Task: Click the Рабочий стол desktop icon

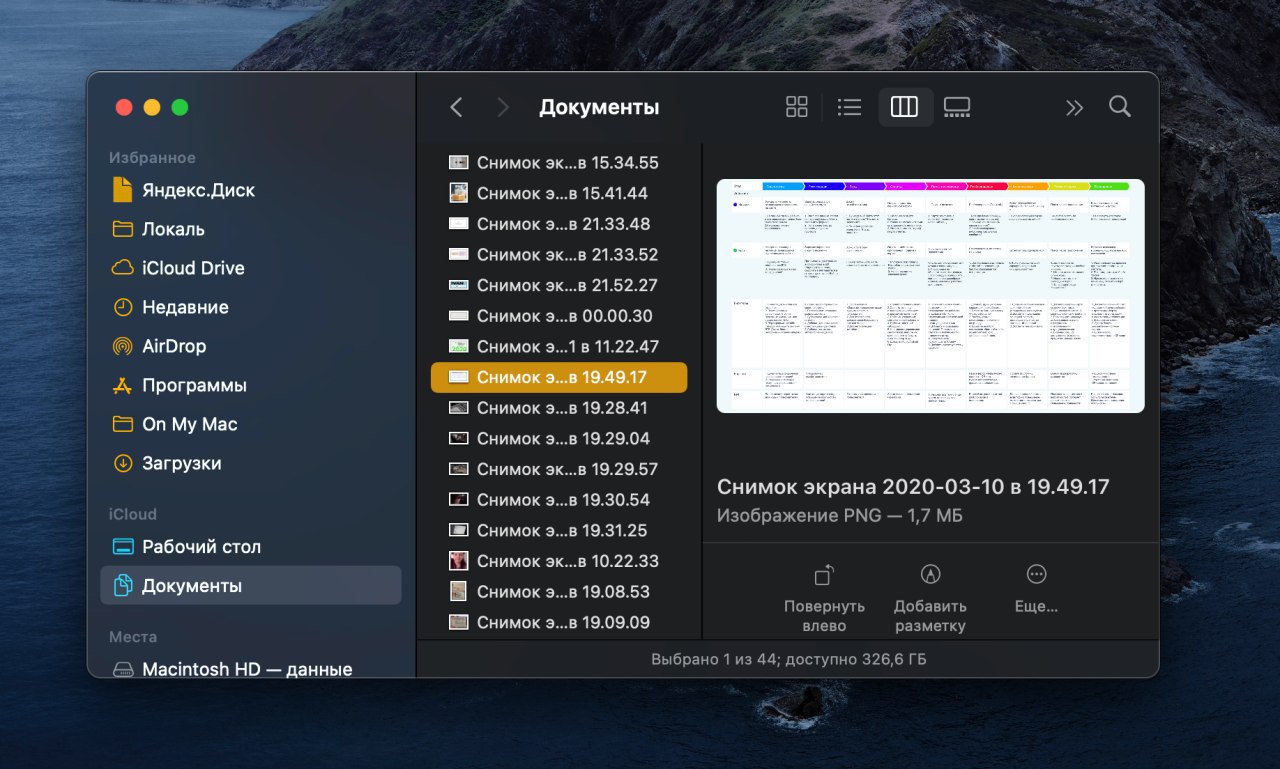Action: click(x=123, y=547)
